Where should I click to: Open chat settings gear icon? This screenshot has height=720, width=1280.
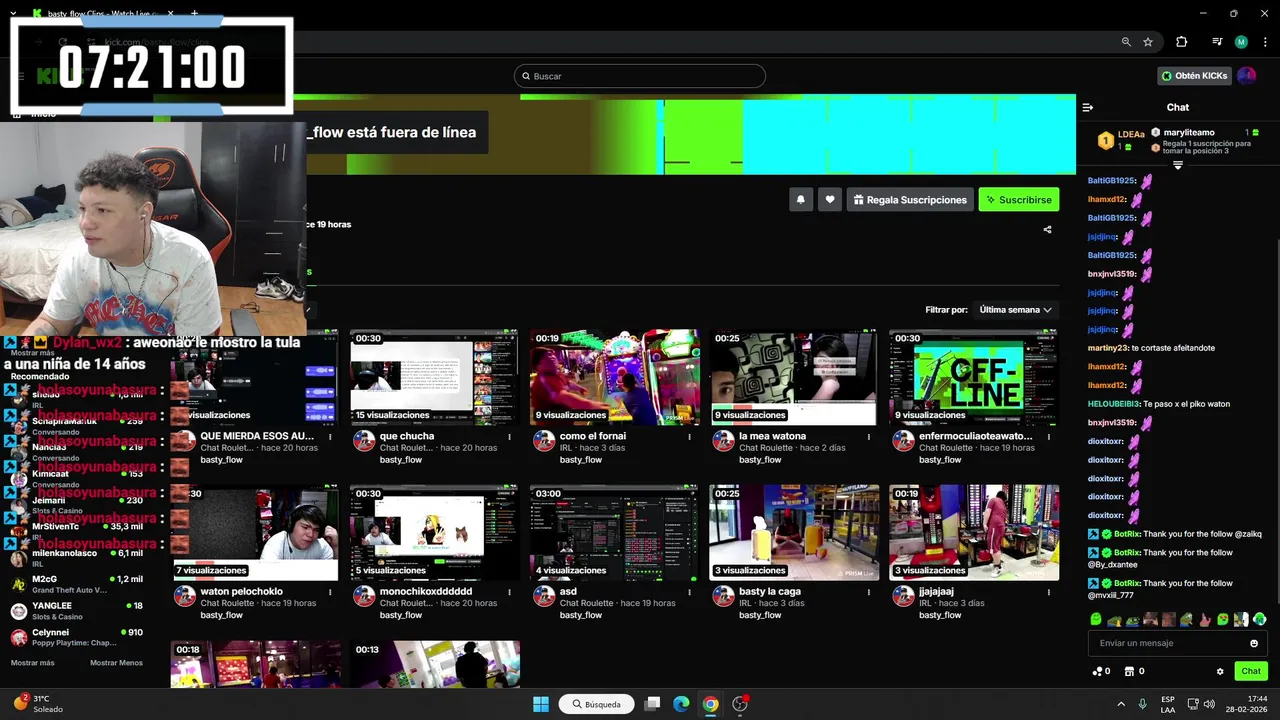[x=1220, y=671]
